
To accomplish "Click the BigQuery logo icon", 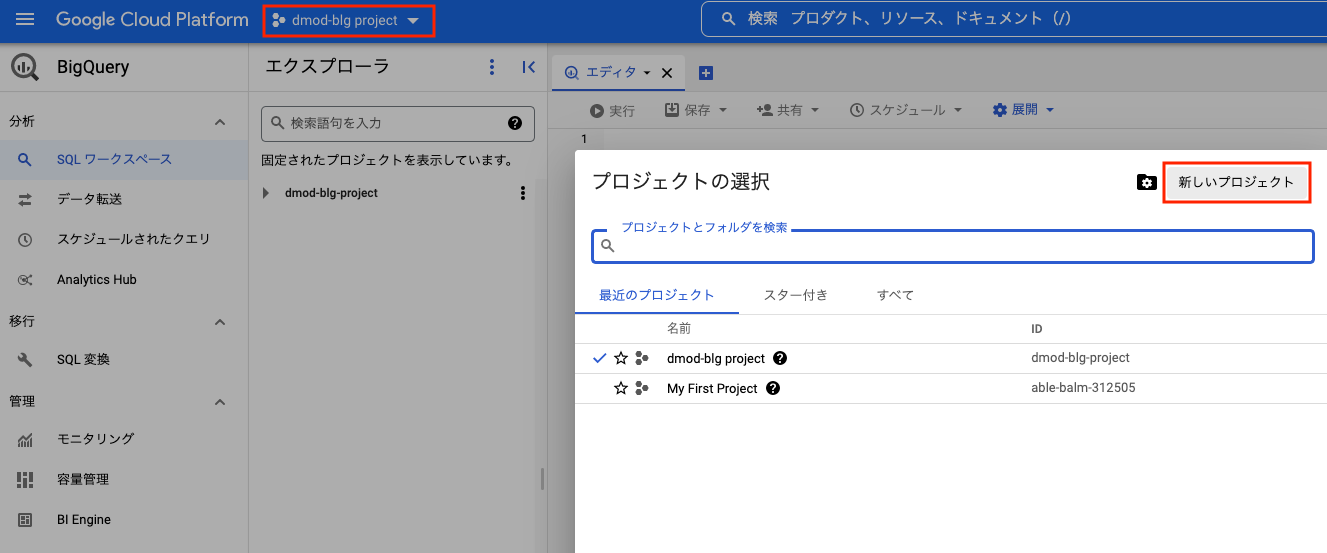I will pyautogui.click(x=25, y=68).
